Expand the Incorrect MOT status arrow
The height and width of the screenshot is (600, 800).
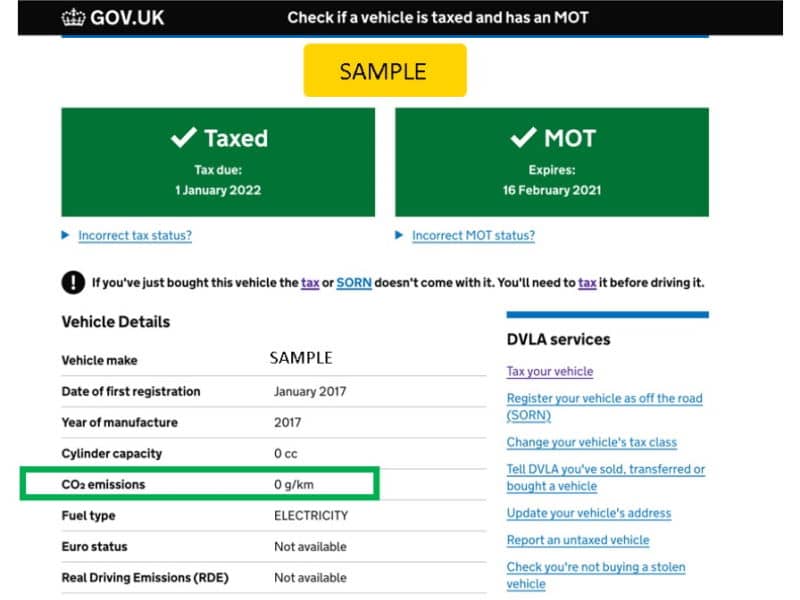click(399, 235)
